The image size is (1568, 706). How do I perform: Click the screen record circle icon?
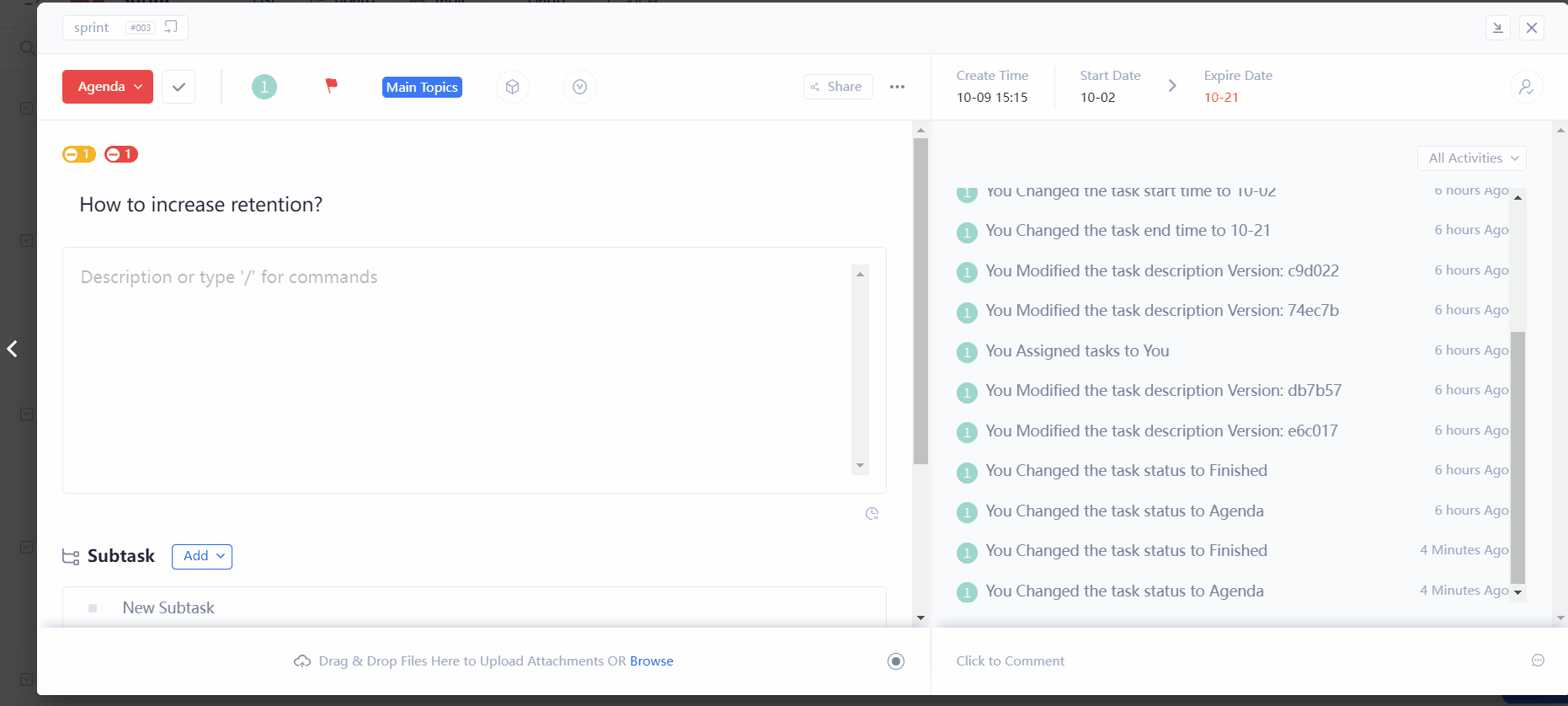click(x=896, y=661)
